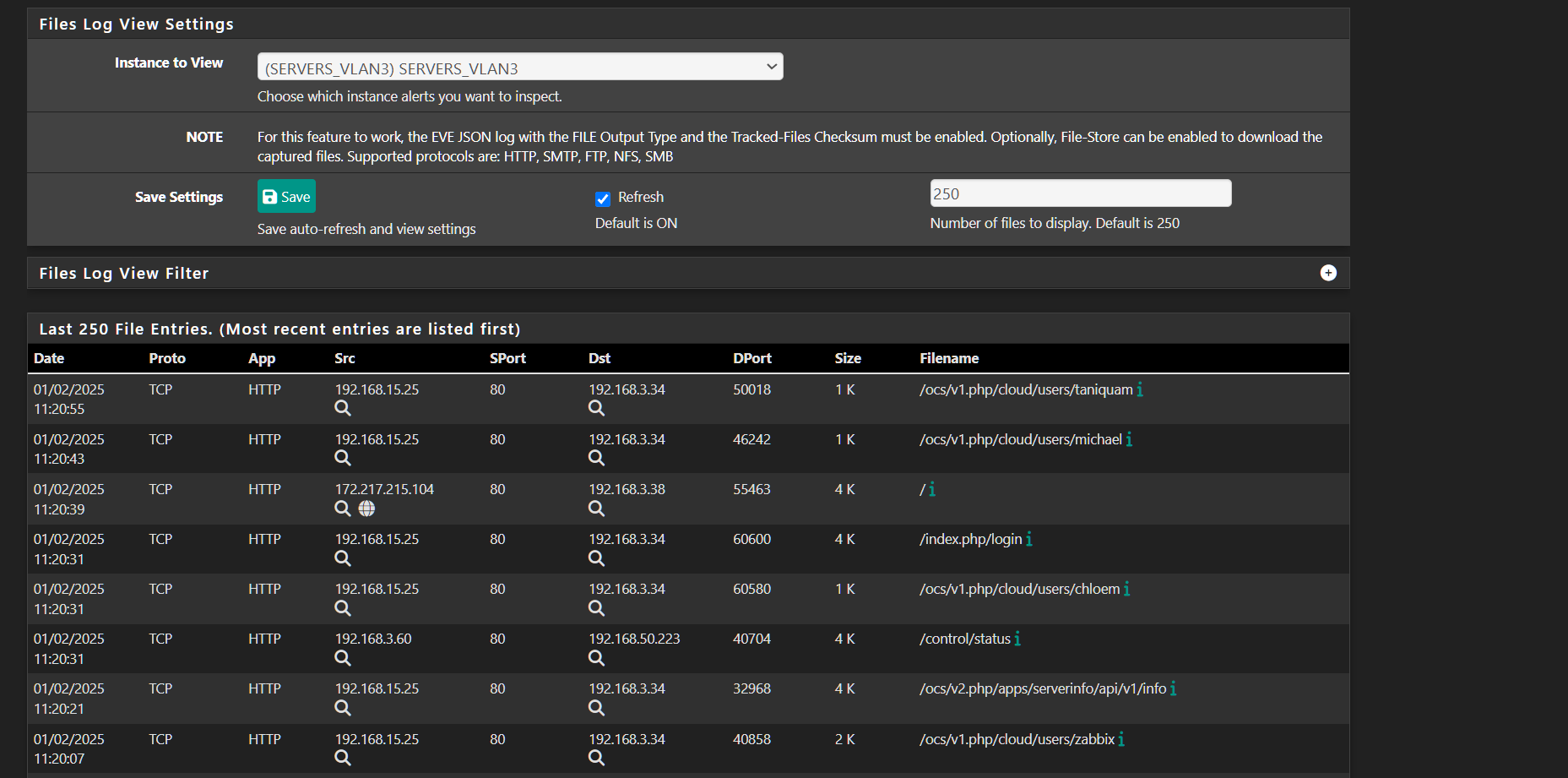Open the Instance to View dropdown
The height and width of the screenshot is (778, 1568).
520,67
